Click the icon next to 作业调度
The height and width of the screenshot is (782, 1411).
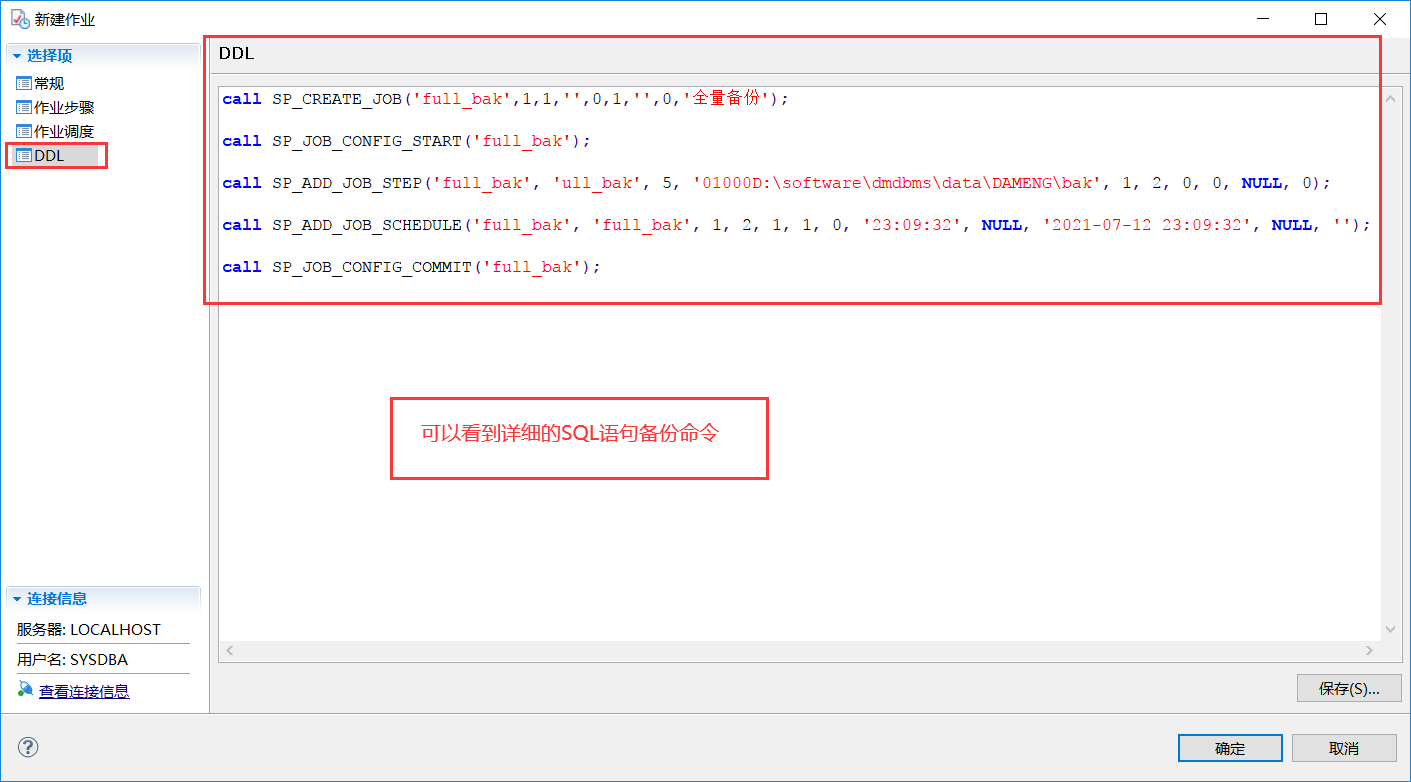click(24, 131)
